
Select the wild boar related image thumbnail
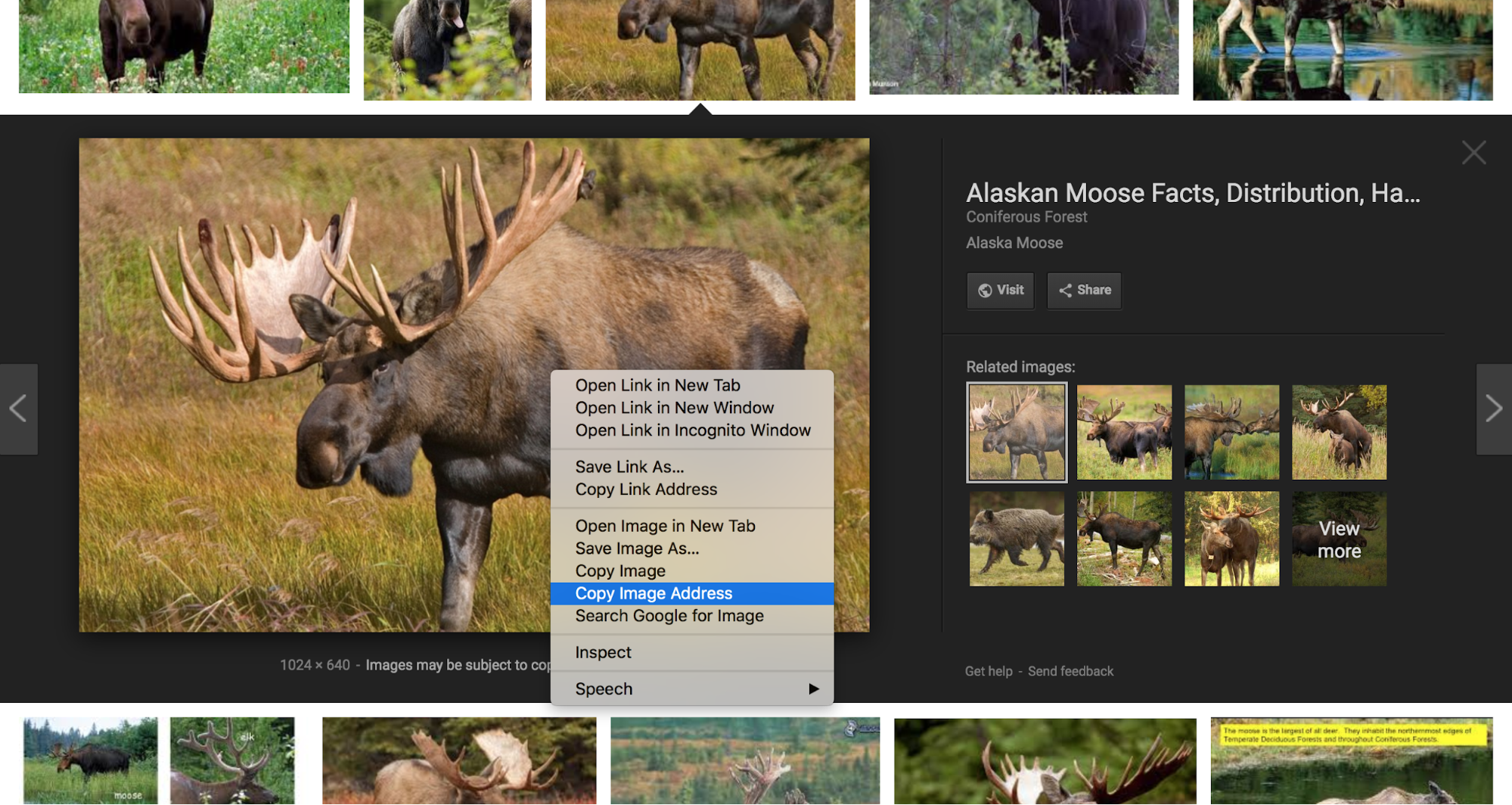point(1017,539)
